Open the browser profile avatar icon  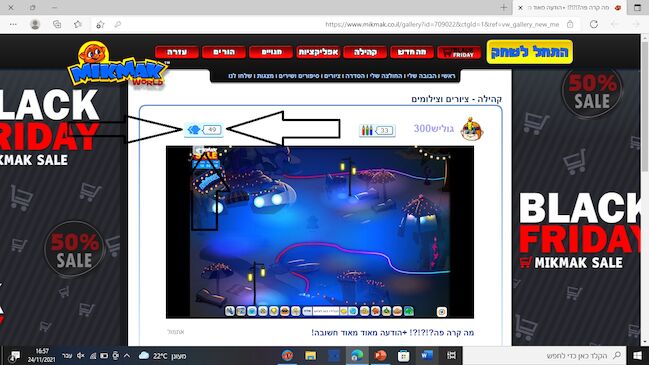tap(35, 24)
